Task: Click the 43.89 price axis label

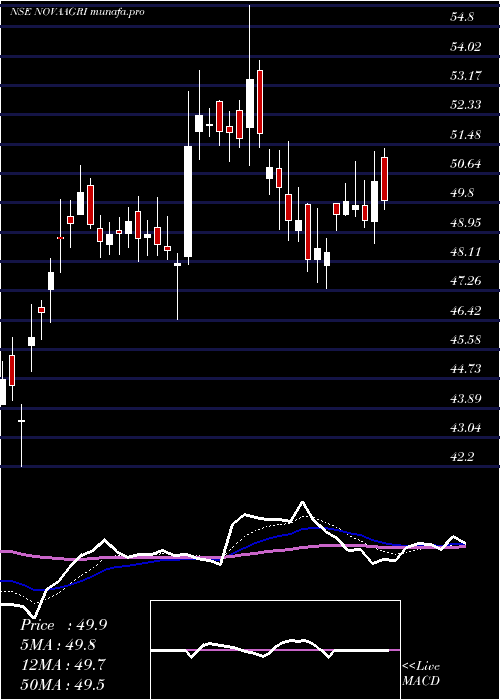Action: pyautogui.click(x=467, y=398)
